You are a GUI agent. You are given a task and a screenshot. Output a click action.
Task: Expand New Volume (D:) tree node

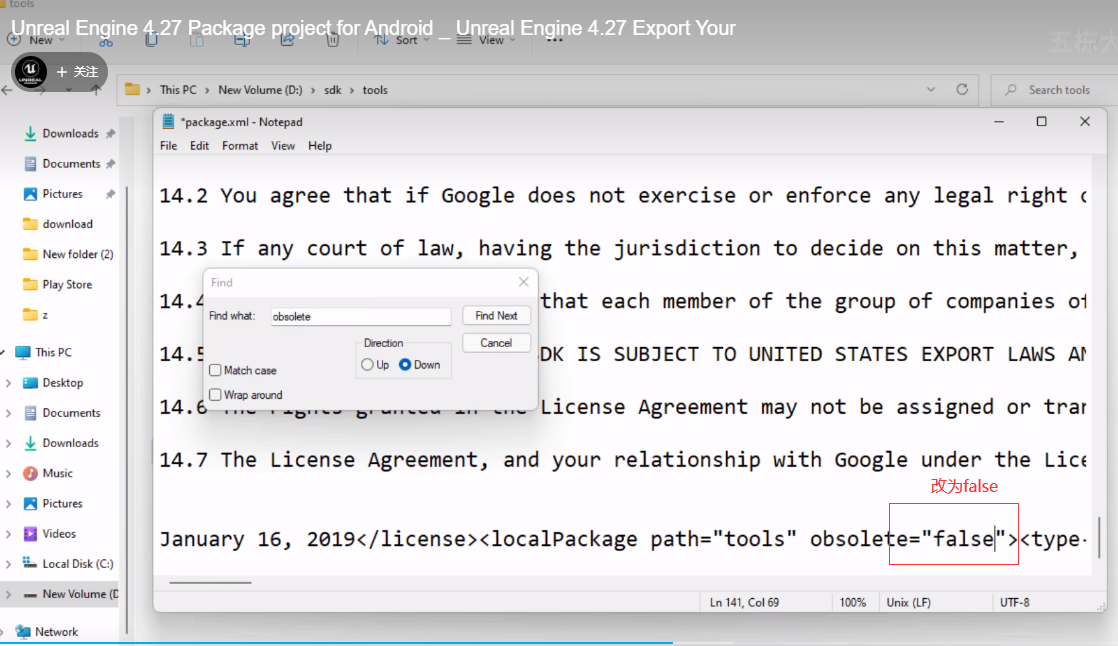pyautogui.click(x=8, y=594)
